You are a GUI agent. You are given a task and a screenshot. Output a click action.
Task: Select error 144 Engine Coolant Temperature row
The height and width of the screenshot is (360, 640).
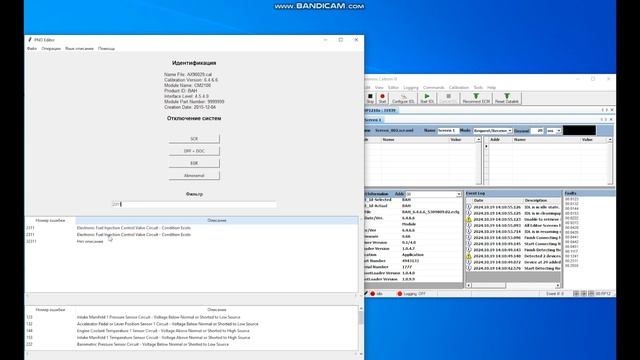tap(191, 331)
